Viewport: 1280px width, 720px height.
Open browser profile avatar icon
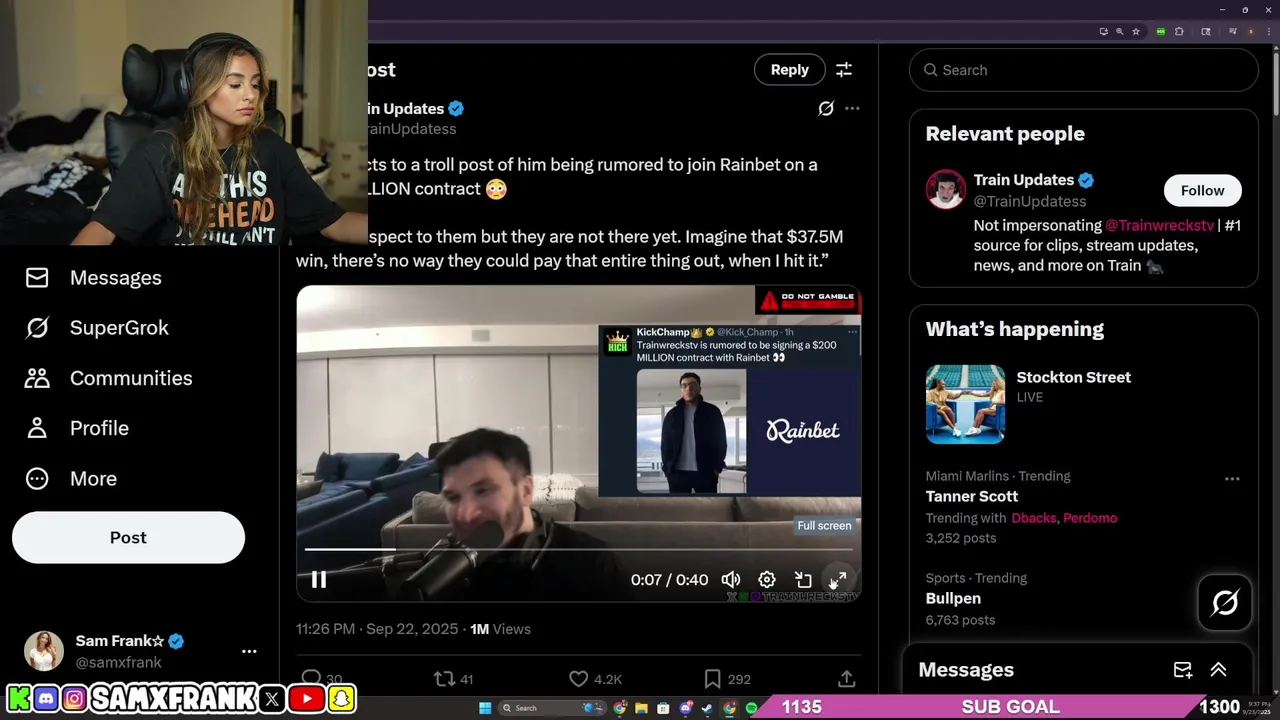coord(1251,31)
